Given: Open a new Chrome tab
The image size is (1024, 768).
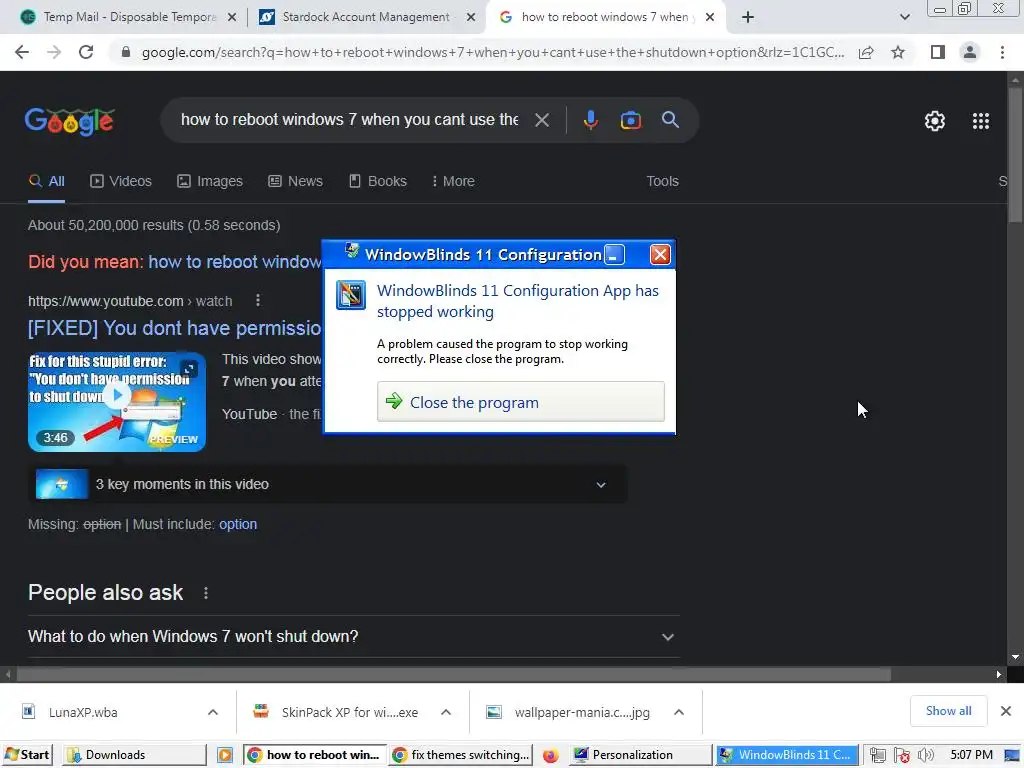Looking at the screenshot, I should 748,18.
